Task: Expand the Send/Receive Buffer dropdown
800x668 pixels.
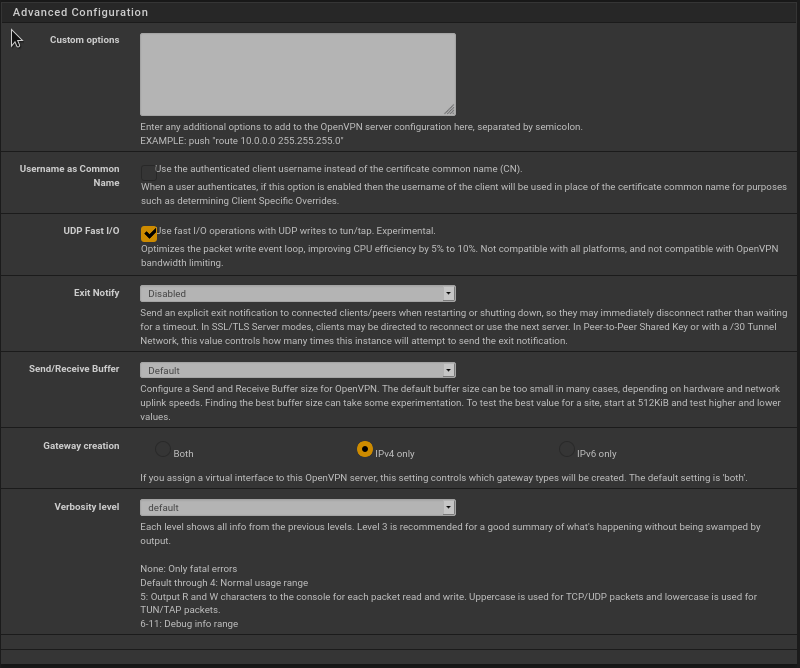Action: (x=297, y=370)
